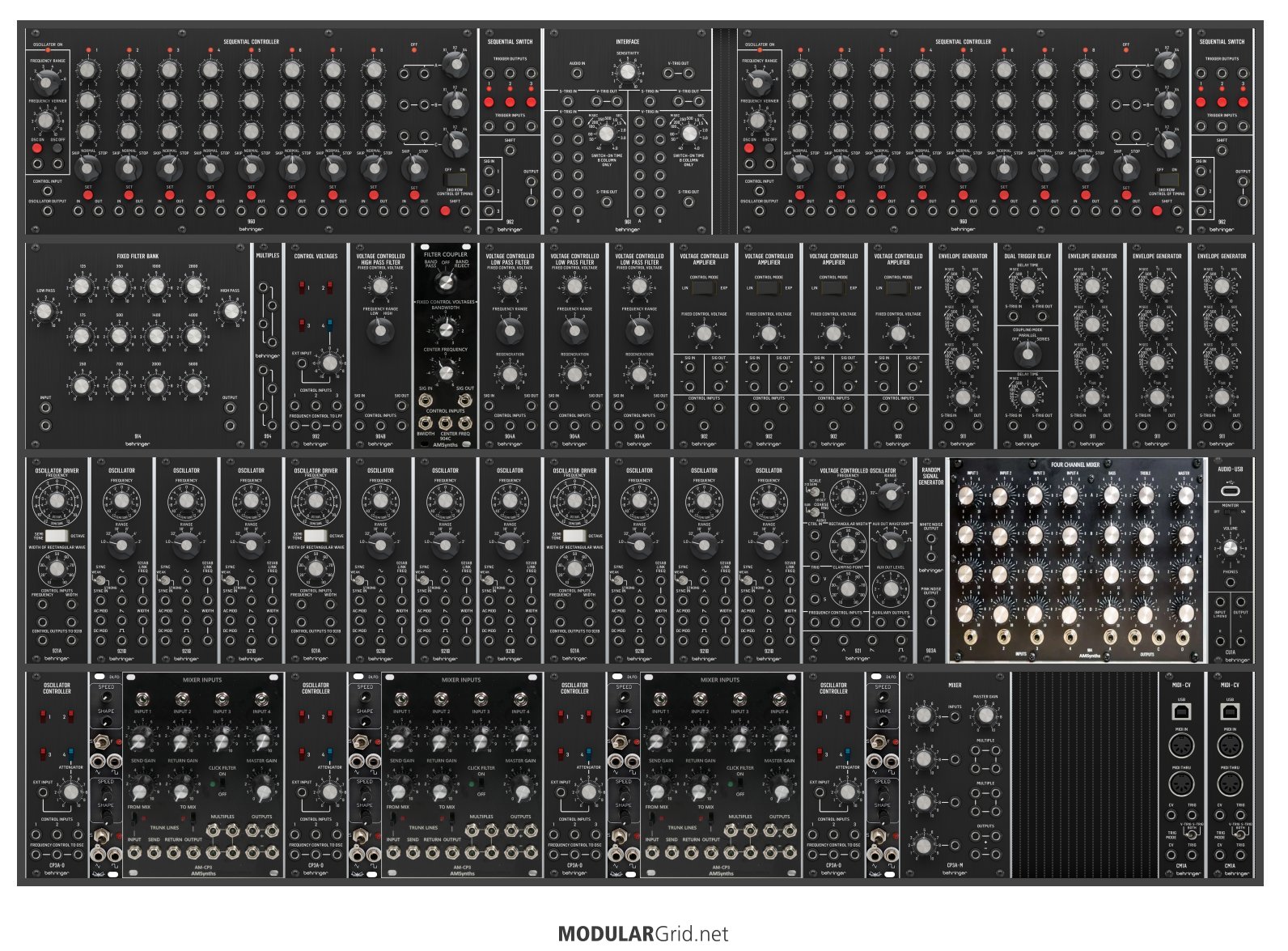
Task: Click the Low Pass knob on the Fixed Filter Bank
Action: click(x=45, y=311)
